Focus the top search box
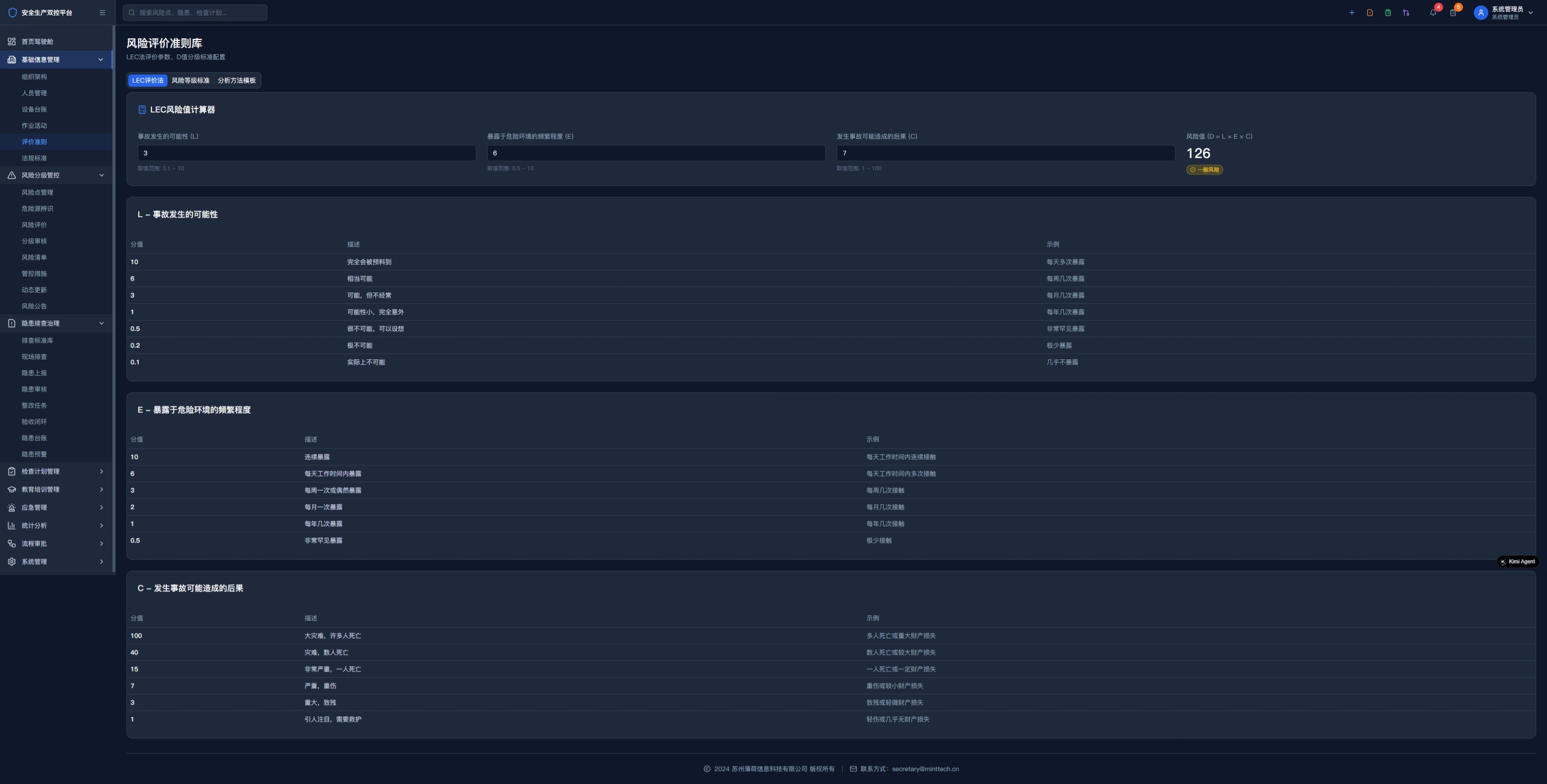The image size is (1547, 784). coord(195,13)
